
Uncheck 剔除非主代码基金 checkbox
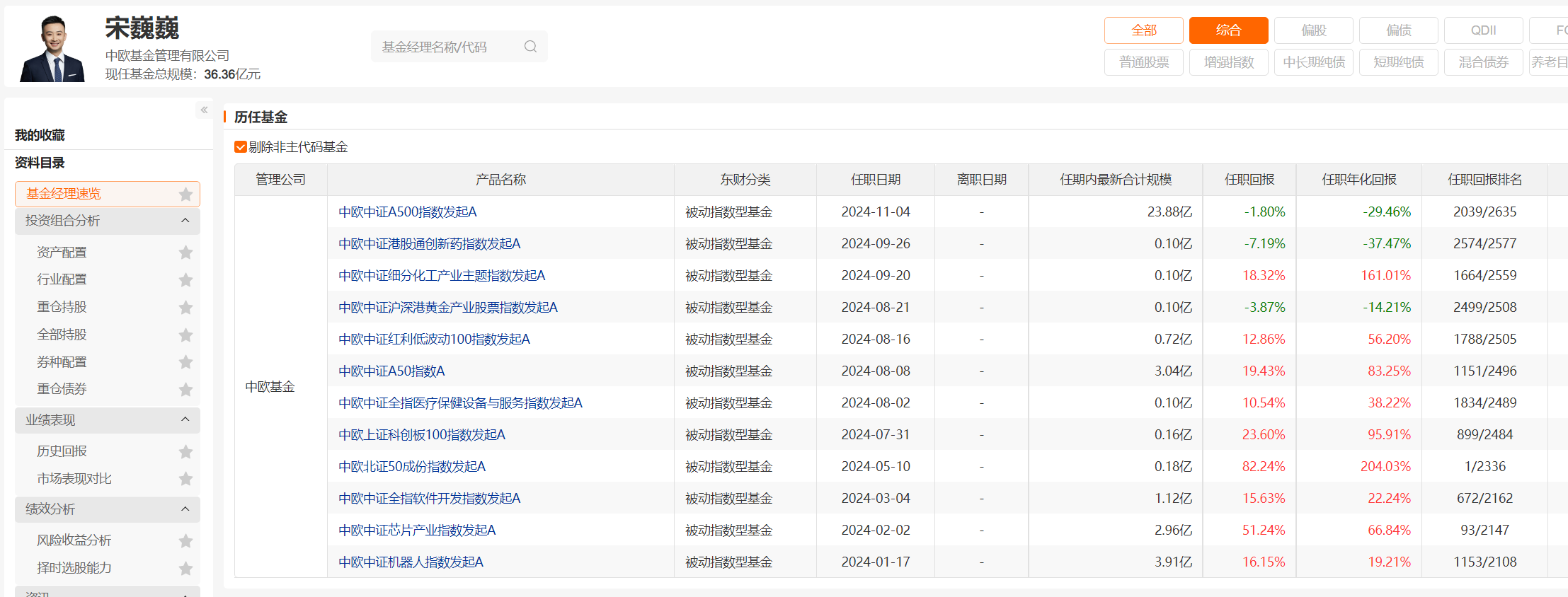[x=241, y=147]
